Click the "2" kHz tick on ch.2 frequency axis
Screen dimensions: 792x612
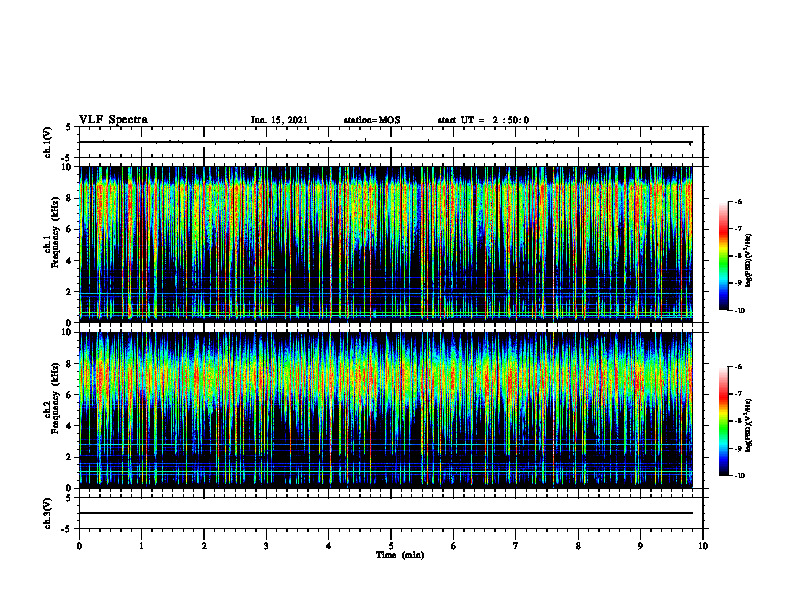70,457
